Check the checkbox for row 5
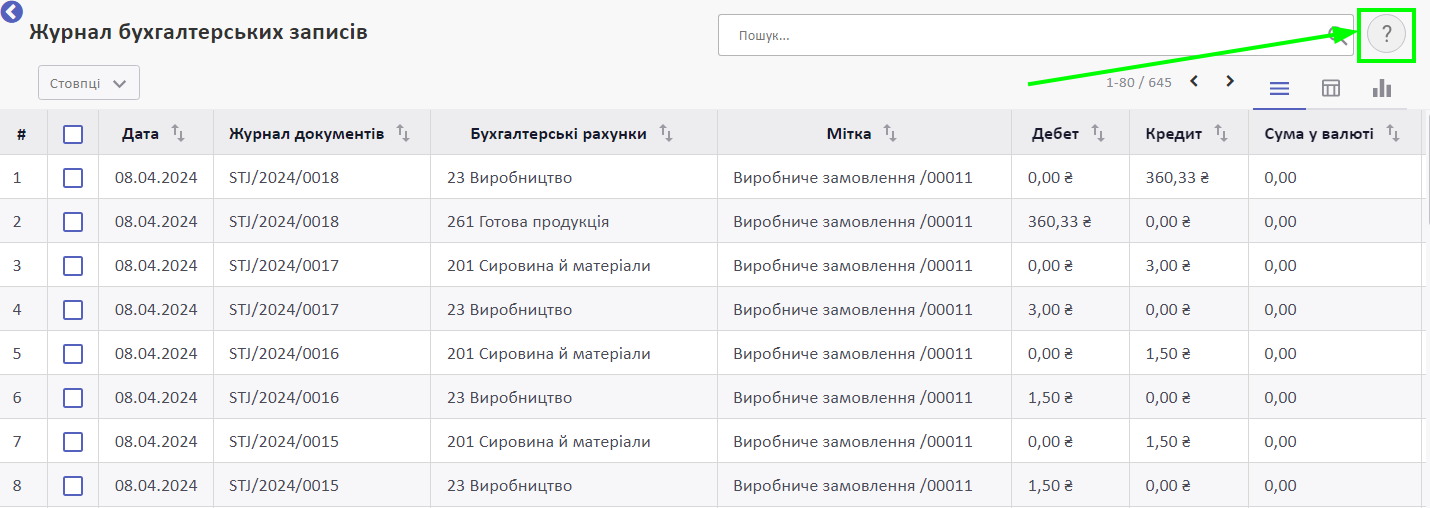The image size is (1430, 508). click(73, 354)
